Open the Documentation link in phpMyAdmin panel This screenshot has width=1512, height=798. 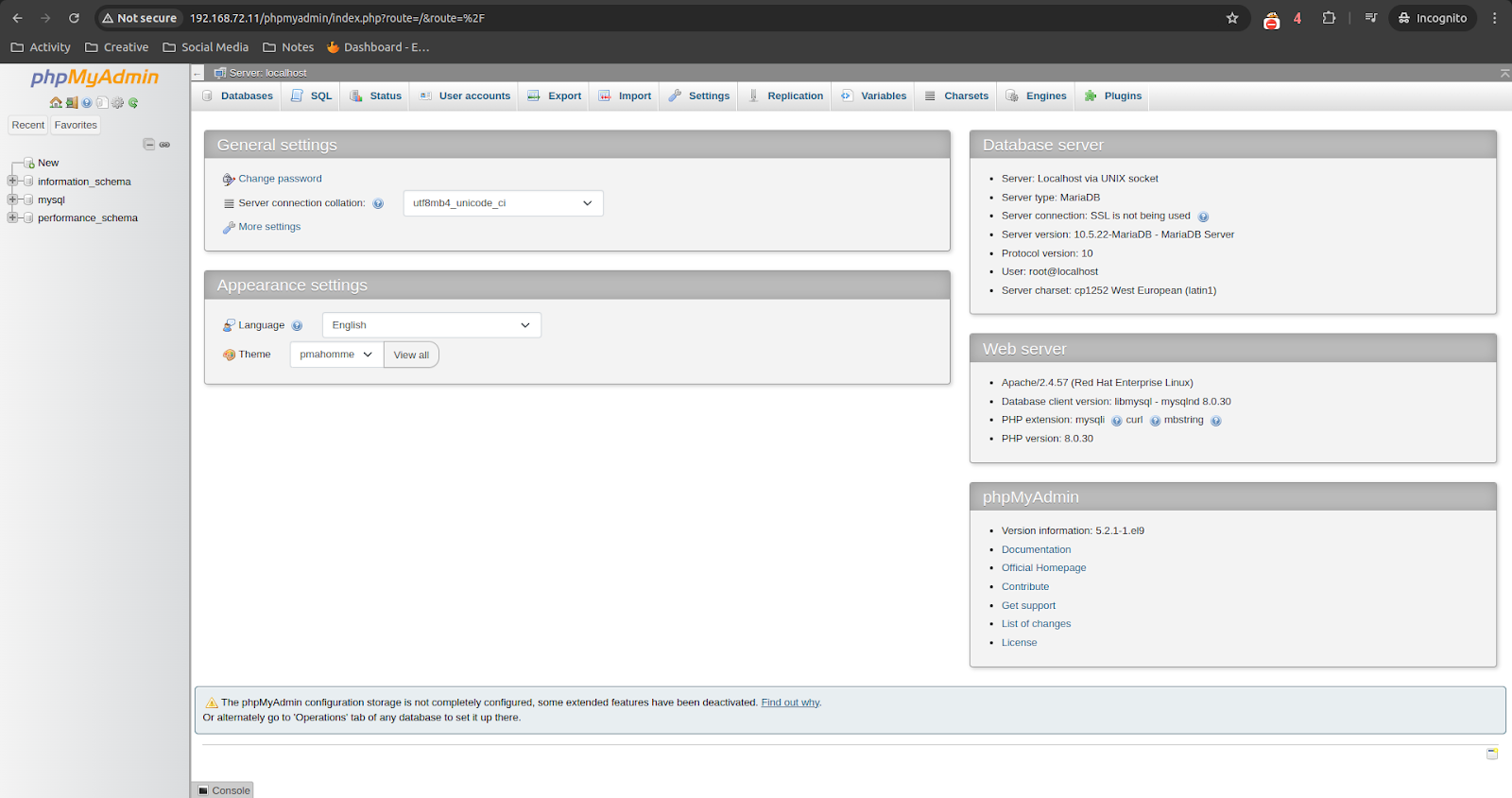tap(1036, 549)
